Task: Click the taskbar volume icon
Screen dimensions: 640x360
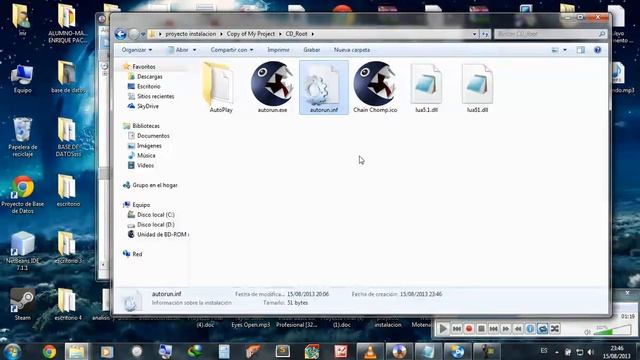Action: 591,351
